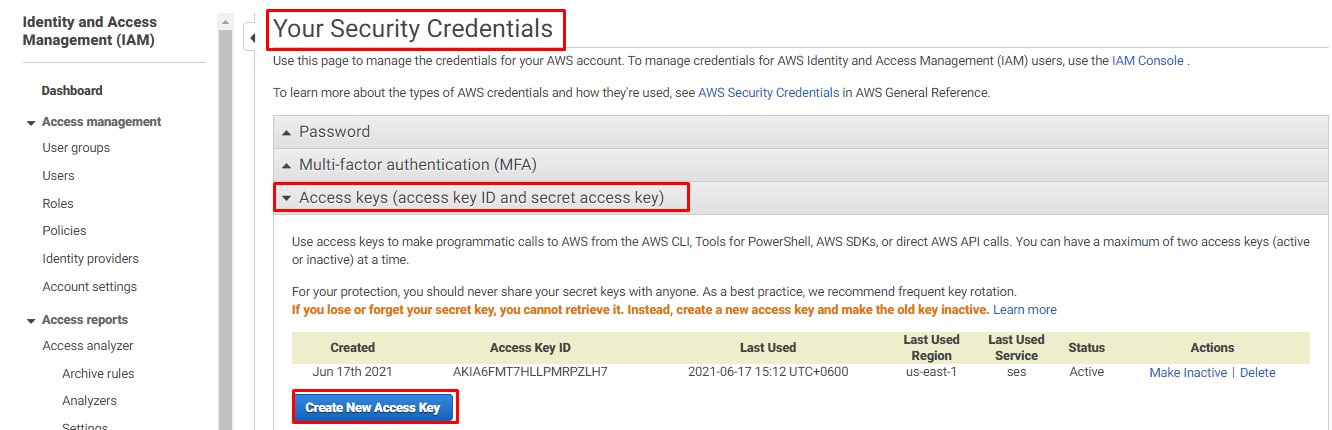Collapse the IAM sidebar with arrow handle
This screenshot has width=1332, height=430.
[252, 38]
